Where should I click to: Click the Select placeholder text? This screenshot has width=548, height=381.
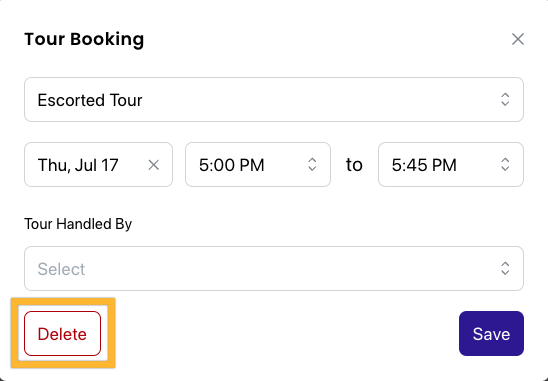61,269
